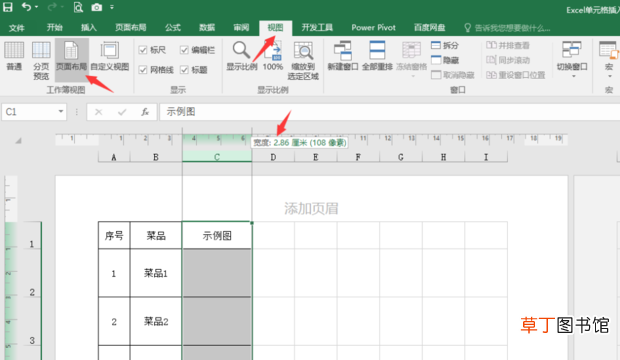
Task: Click the 并排查看 button
Action: (508, 45)
